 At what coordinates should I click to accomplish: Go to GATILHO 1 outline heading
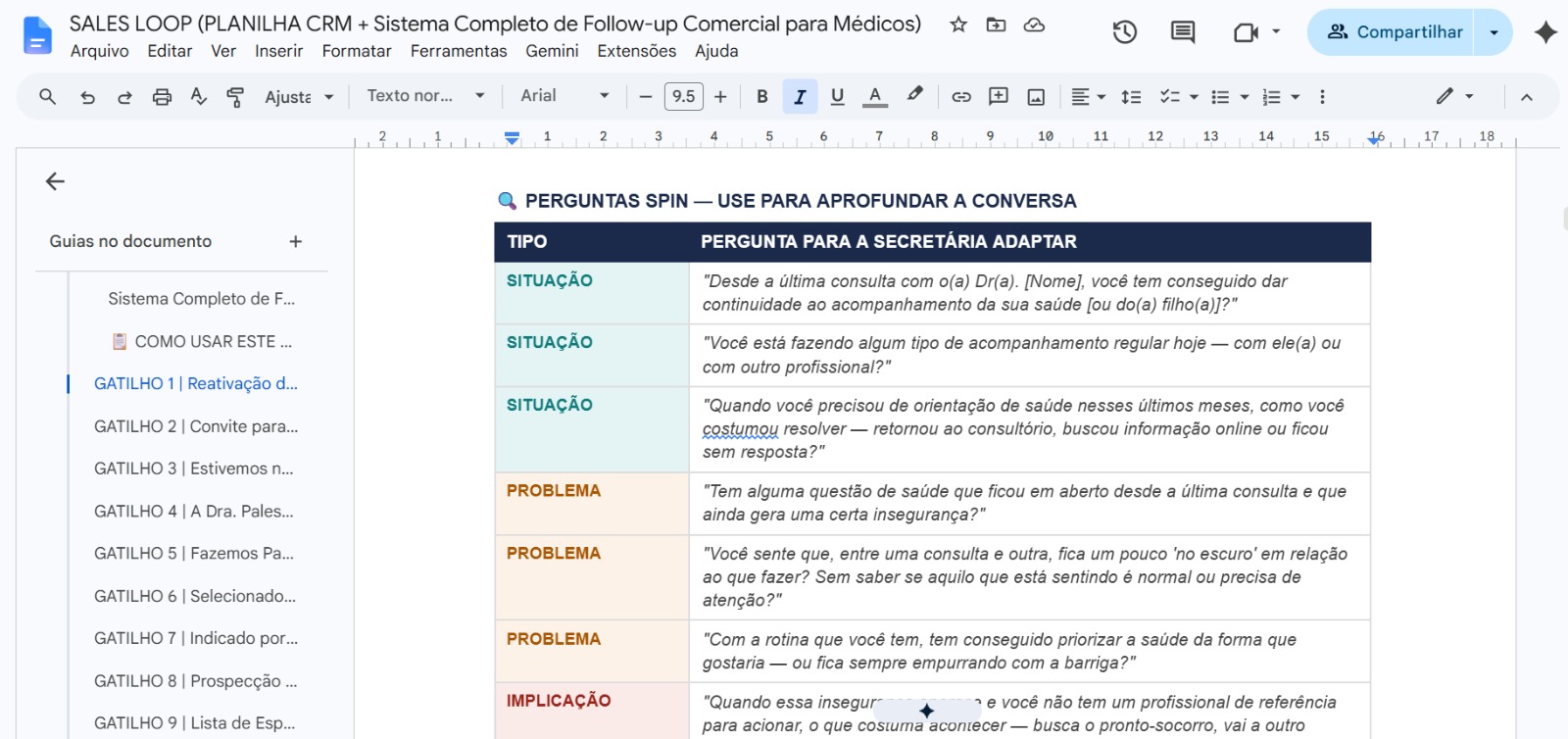pyautogui.click(x=195, y=383)
